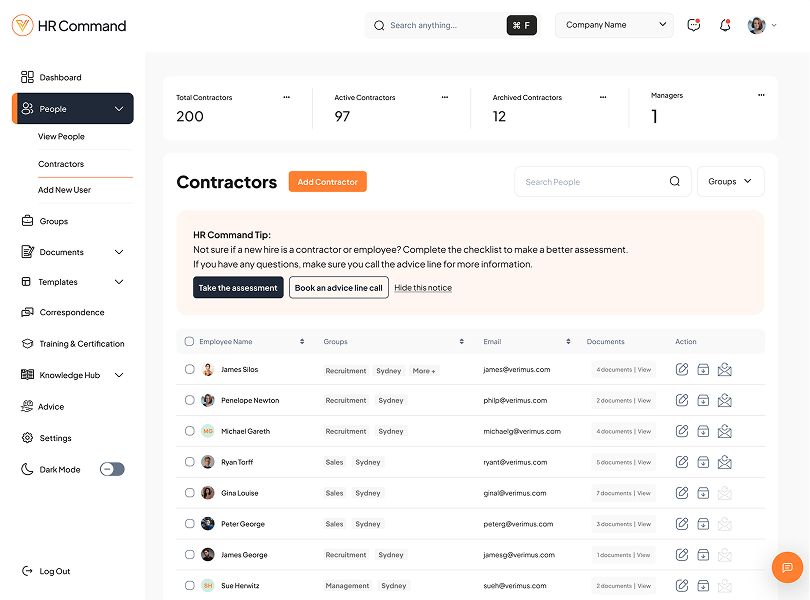Click the send email icon for Michael Gareth
810x600 pixels.
725,432
